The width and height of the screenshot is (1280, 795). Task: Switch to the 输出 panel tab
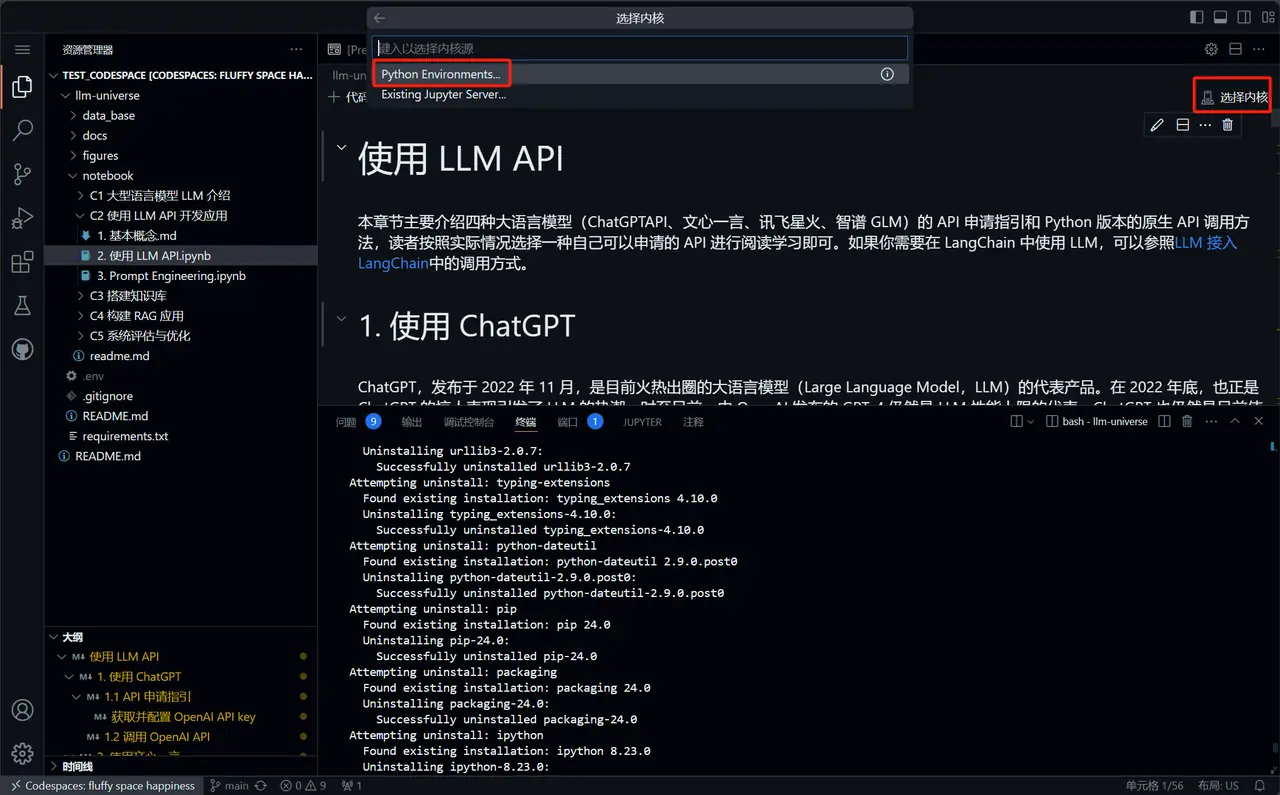tap(411, 422)
